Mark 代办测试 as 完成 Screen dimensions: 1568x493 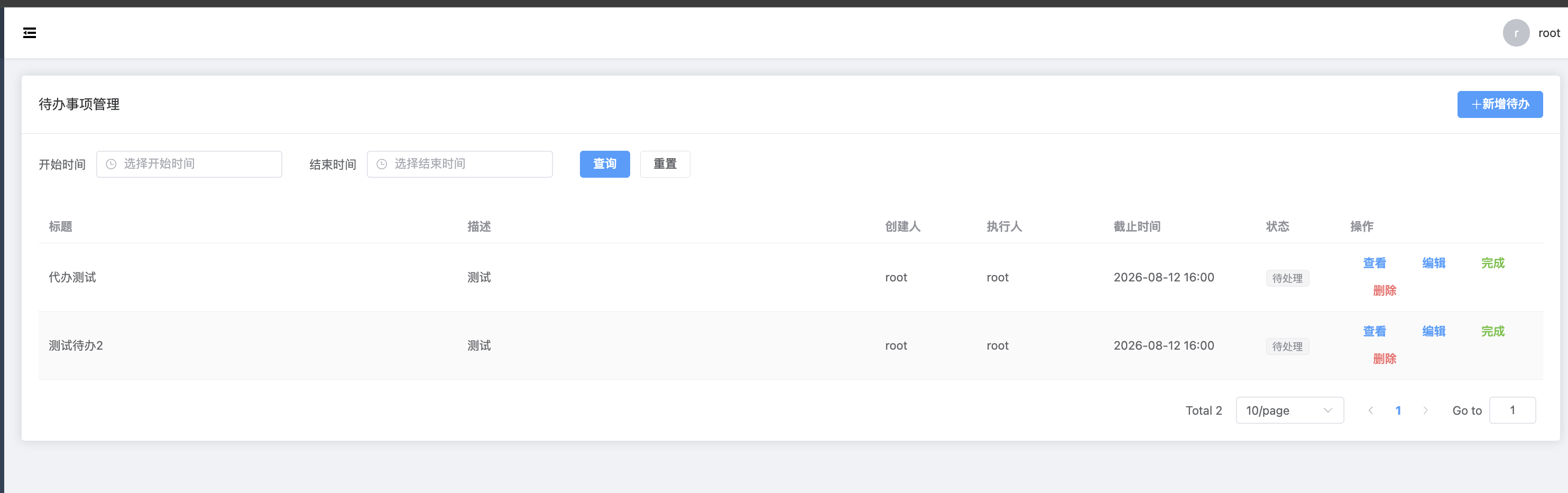pos(1492,263)
